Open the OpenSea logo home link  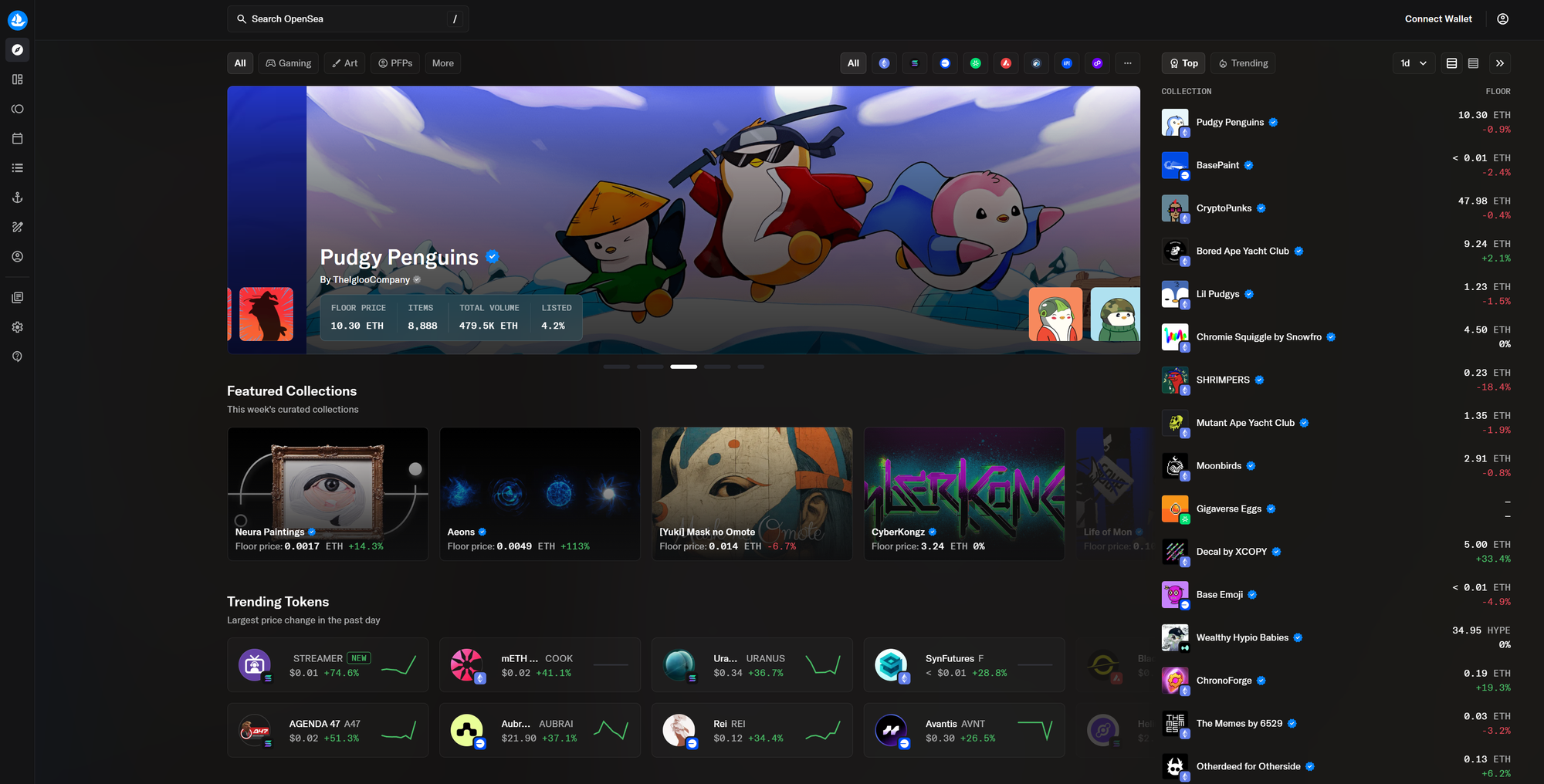point(17,19)
